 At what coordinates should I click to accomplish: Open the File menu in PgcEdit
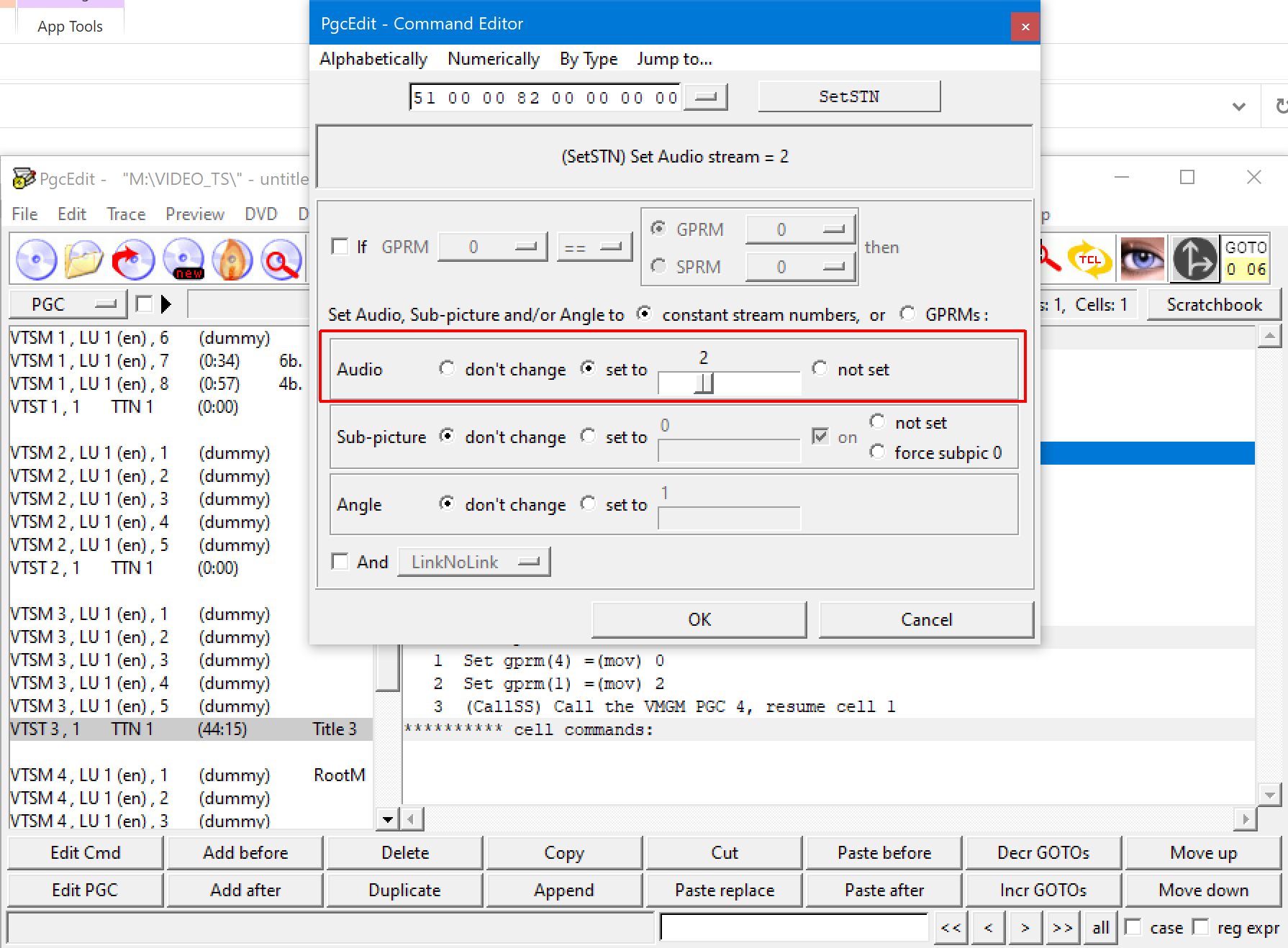[x=24, y=214]
